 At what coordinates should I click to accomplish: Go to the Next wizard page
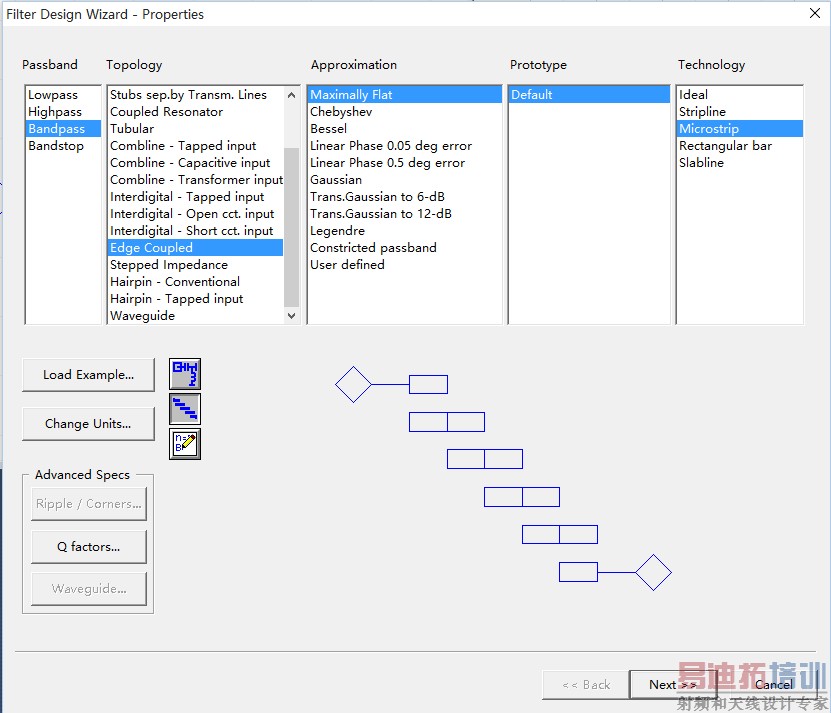tap(673, 684)
